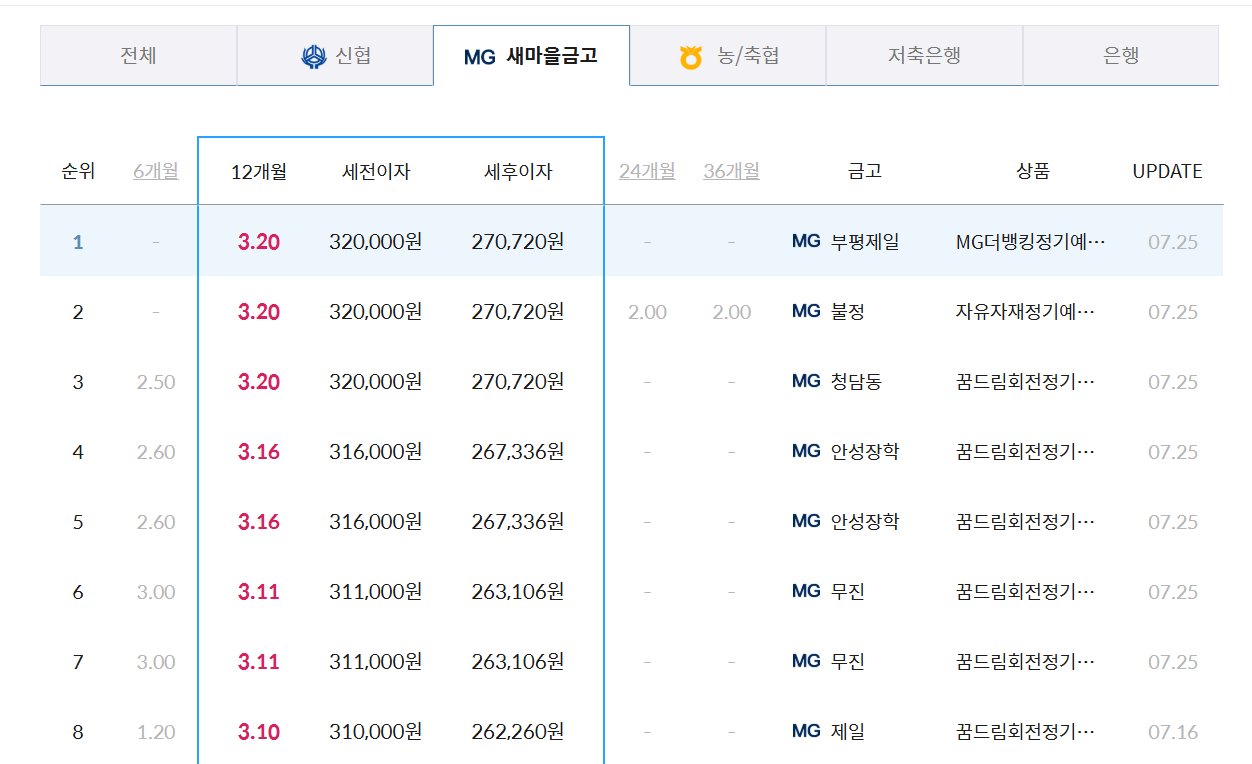
Task: Click 3.20 rate in 부평제일 row
Action: coord(259,242)
